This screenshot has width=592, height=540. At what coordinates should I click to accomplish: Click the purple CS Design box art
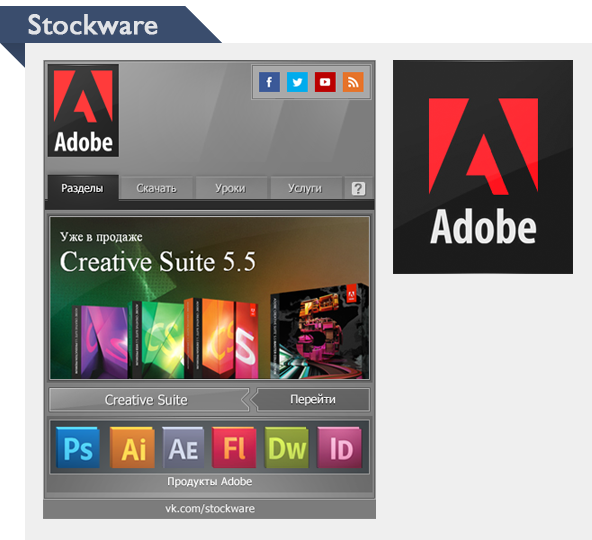[x=100, y=342]
